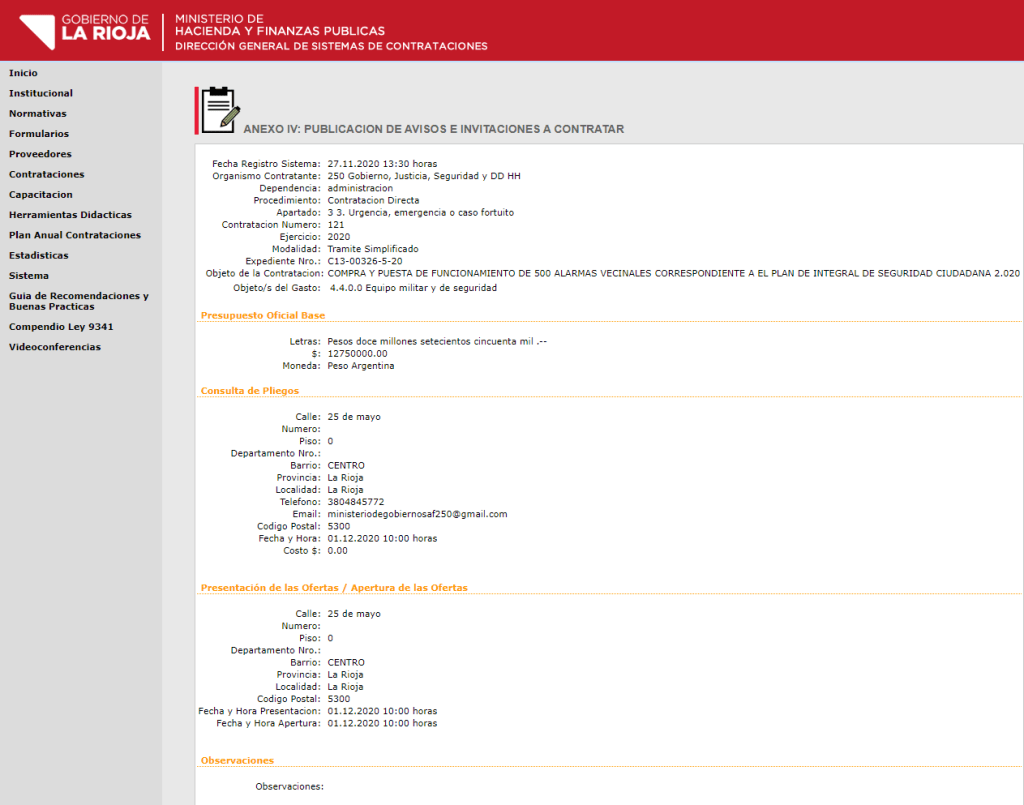
Task: Open Guia de Recomendaciones y Buenas Practicas
Action: pyautogui.click(x=78, y=301)
